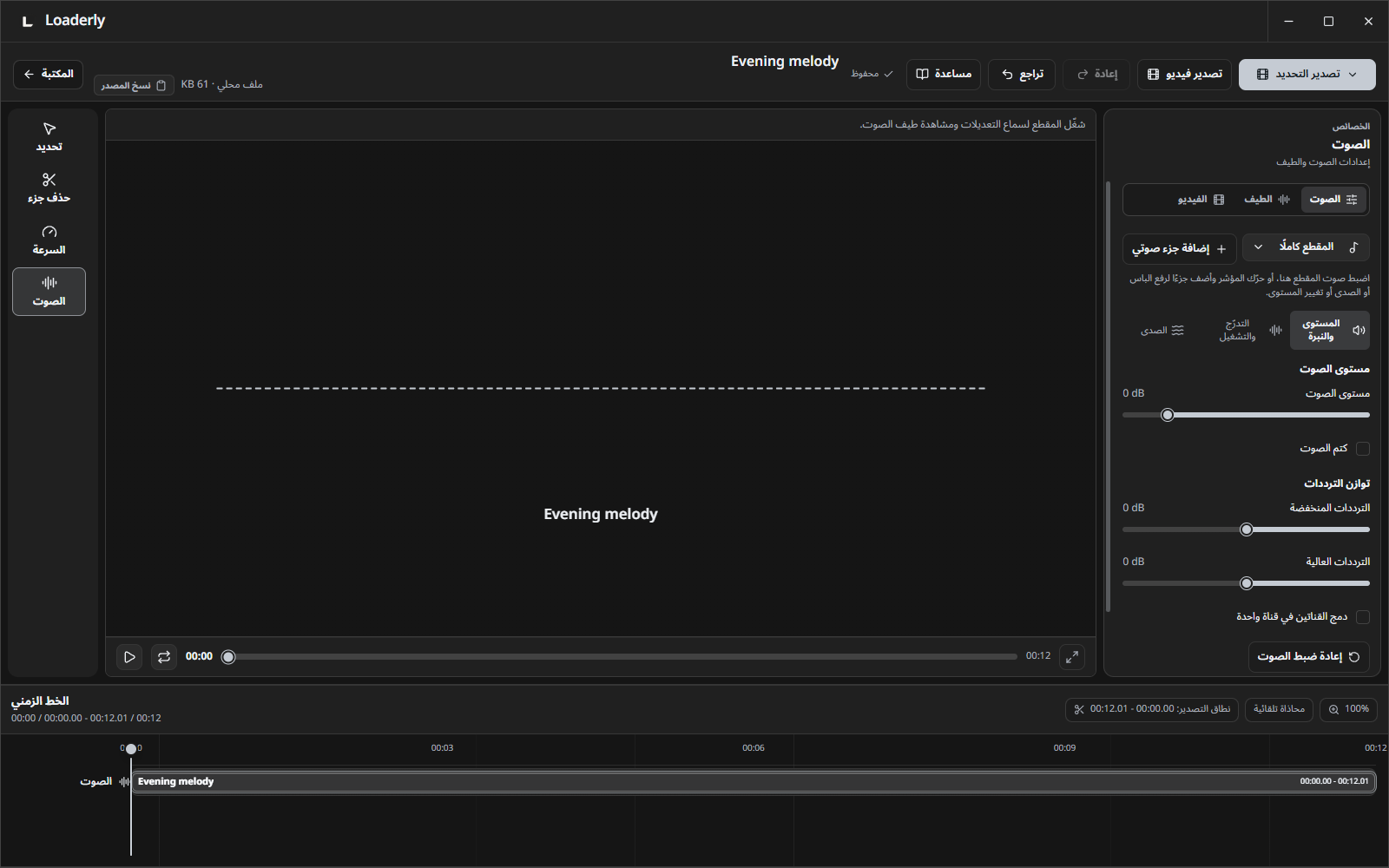Click the تراجع undo button

(1022, 75)
